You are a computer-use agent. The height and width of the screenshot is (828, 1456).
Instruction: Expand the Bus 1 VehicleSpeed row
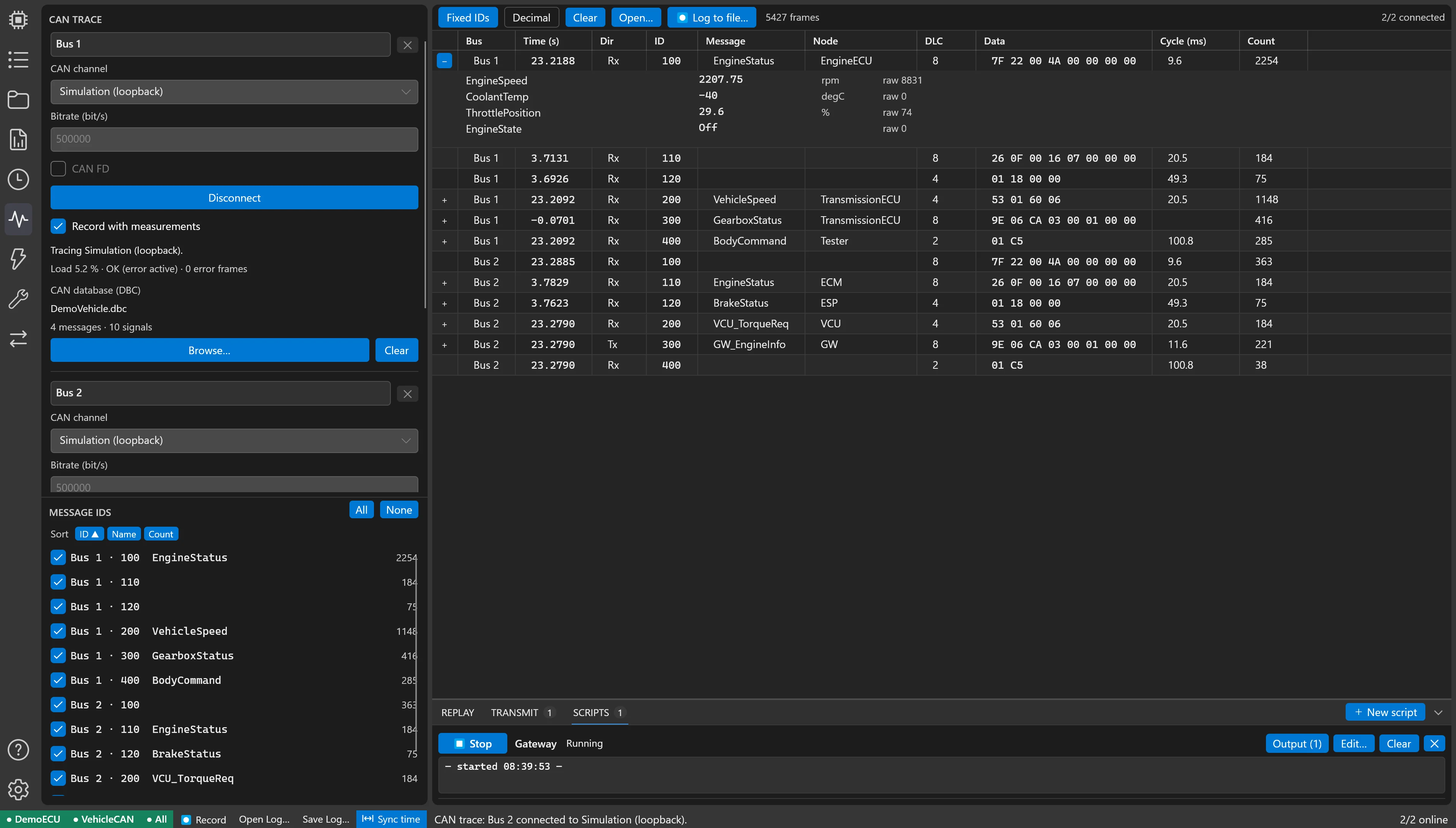coord(444,200)
